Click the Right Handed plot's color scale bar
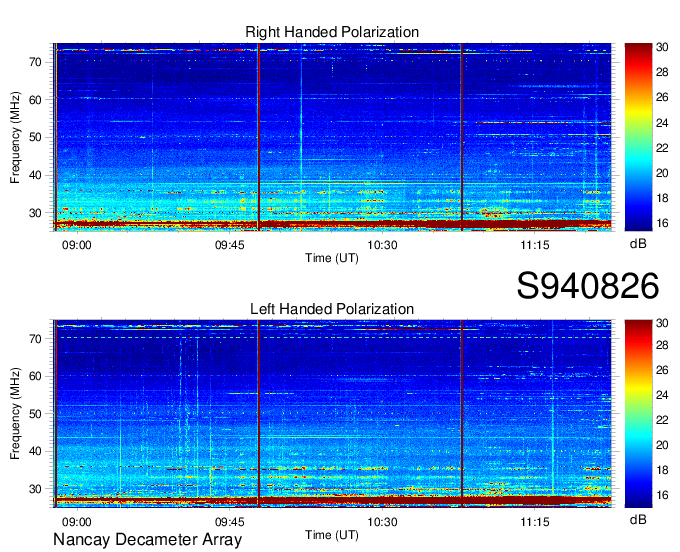 (638, 137)
